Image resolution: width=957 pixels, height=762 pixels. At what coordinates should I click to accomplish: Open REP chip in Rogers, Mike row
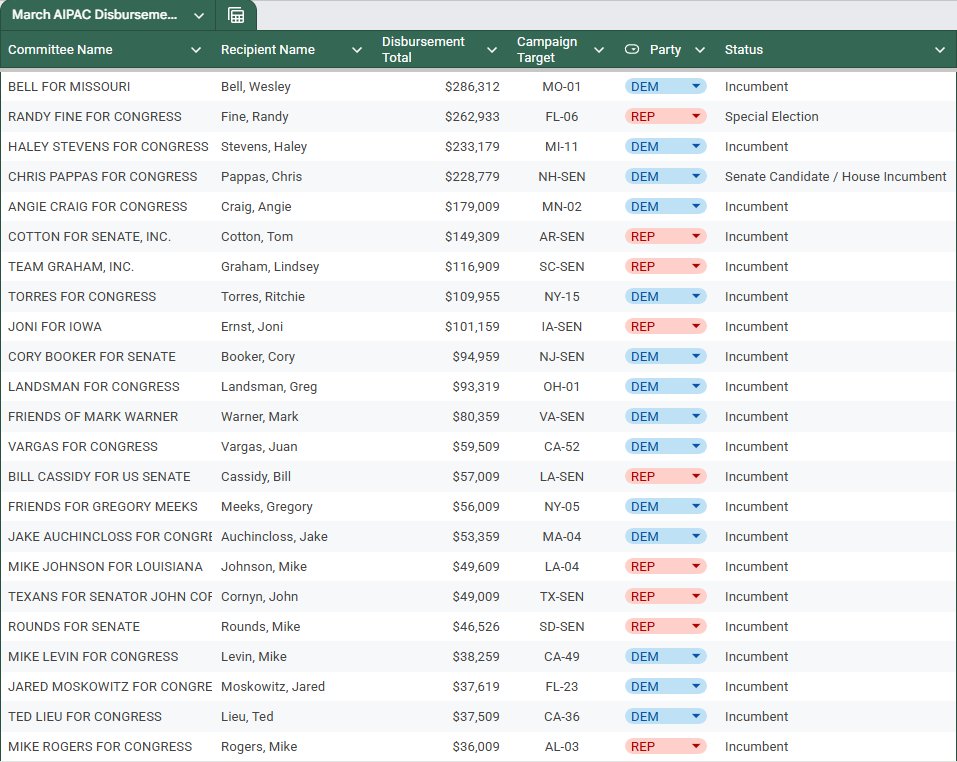point(665,746)
